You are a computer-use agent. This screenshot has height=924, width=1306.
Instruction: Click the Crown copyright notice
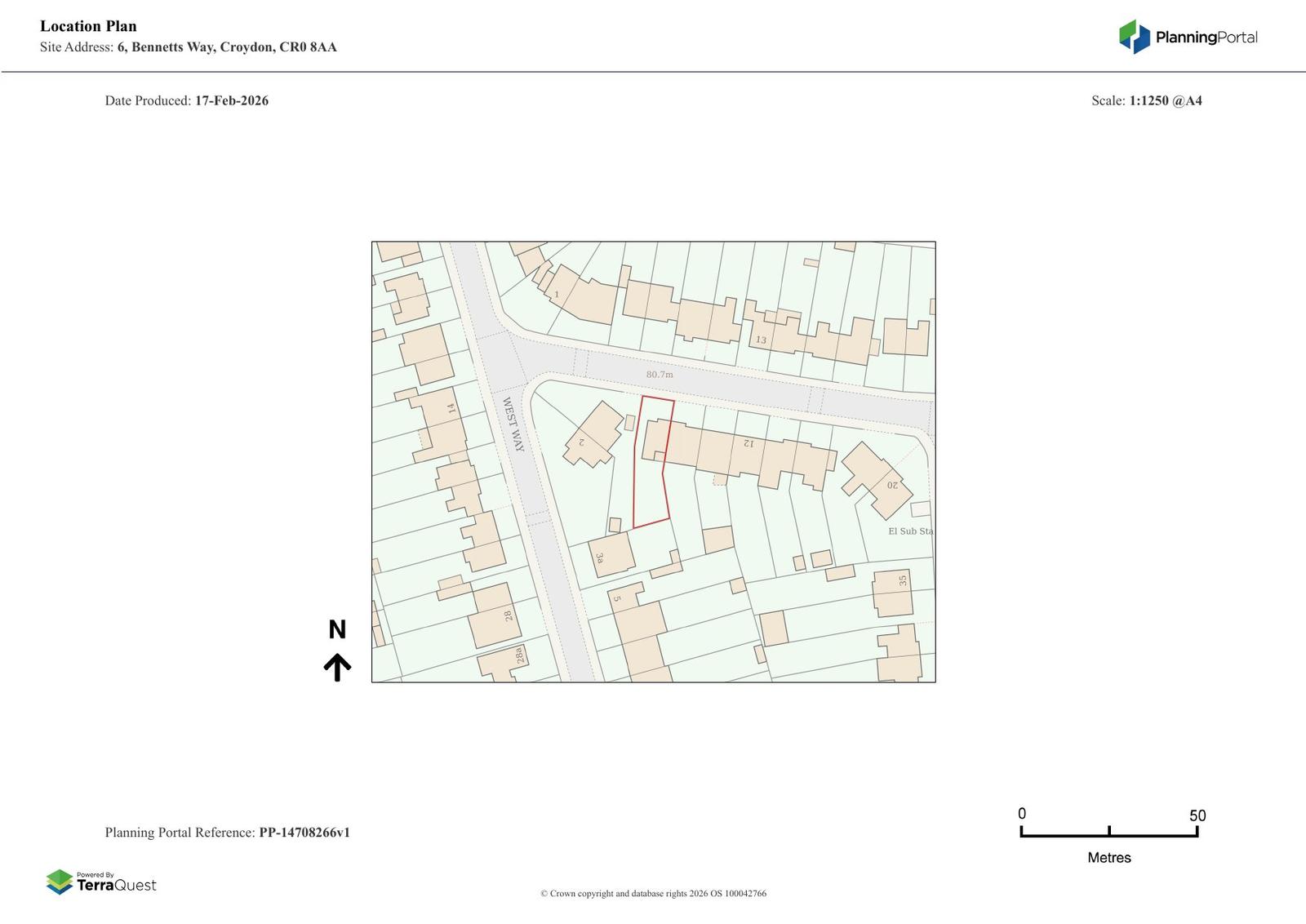(653, 894)
